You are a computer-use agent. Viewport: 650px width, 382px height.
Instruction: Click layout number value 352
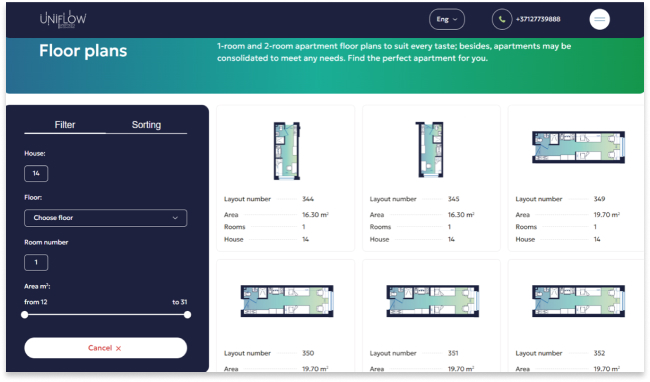599,353
